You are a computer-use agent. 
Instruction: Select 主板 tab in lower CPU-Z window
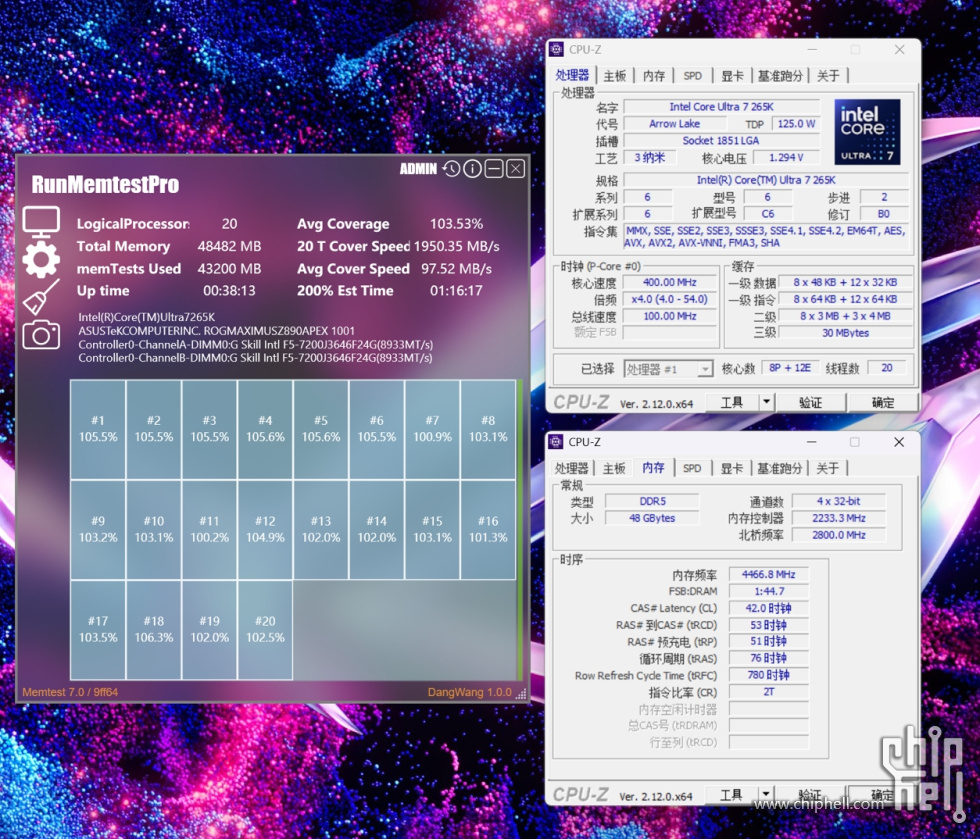tap(614, 468)
